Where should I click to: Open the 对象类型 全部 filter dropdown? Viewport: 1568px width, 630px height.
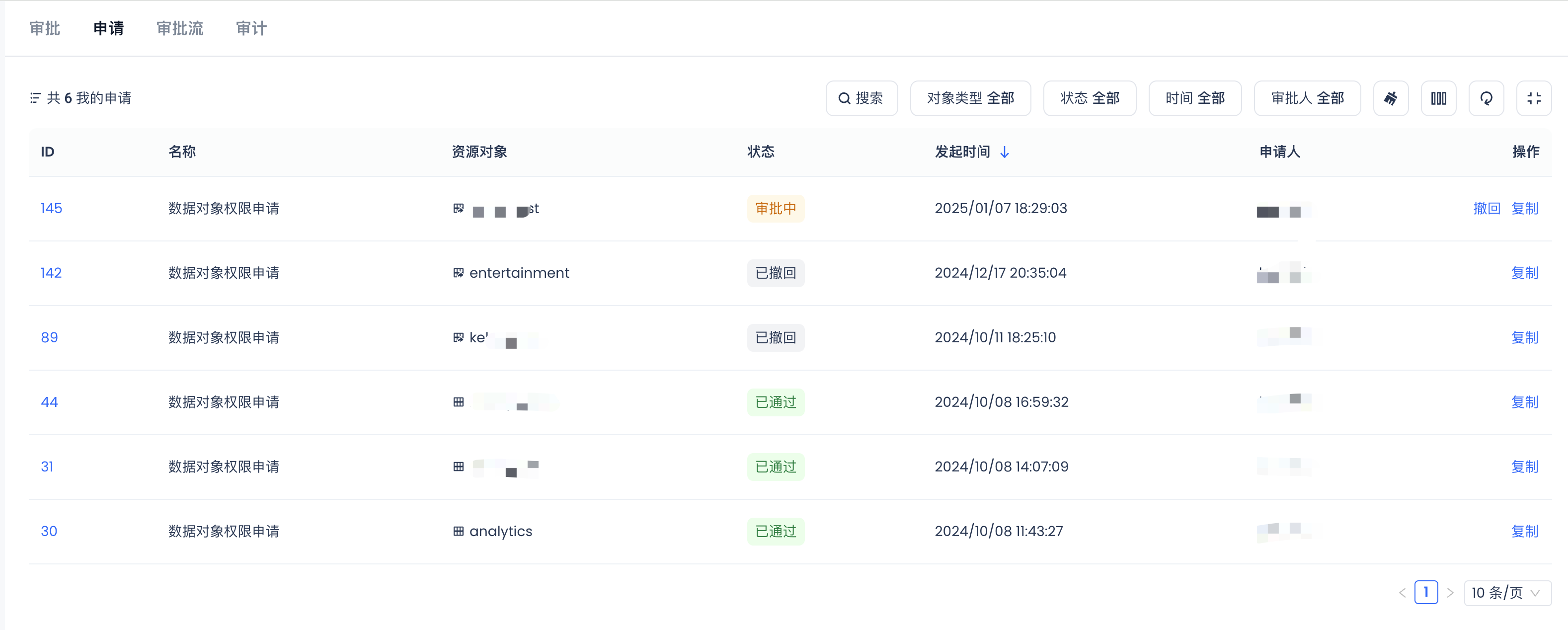coord(970,98)
